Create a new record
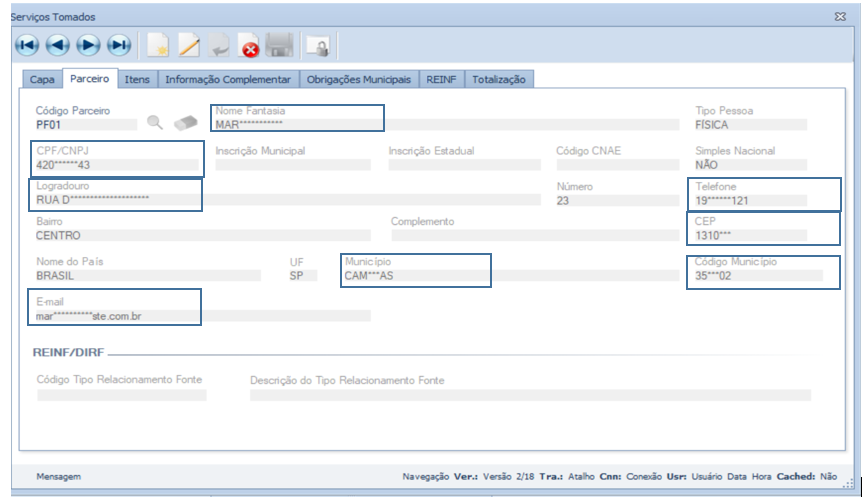This screenshot has height=497, width=862. point(158,45)
